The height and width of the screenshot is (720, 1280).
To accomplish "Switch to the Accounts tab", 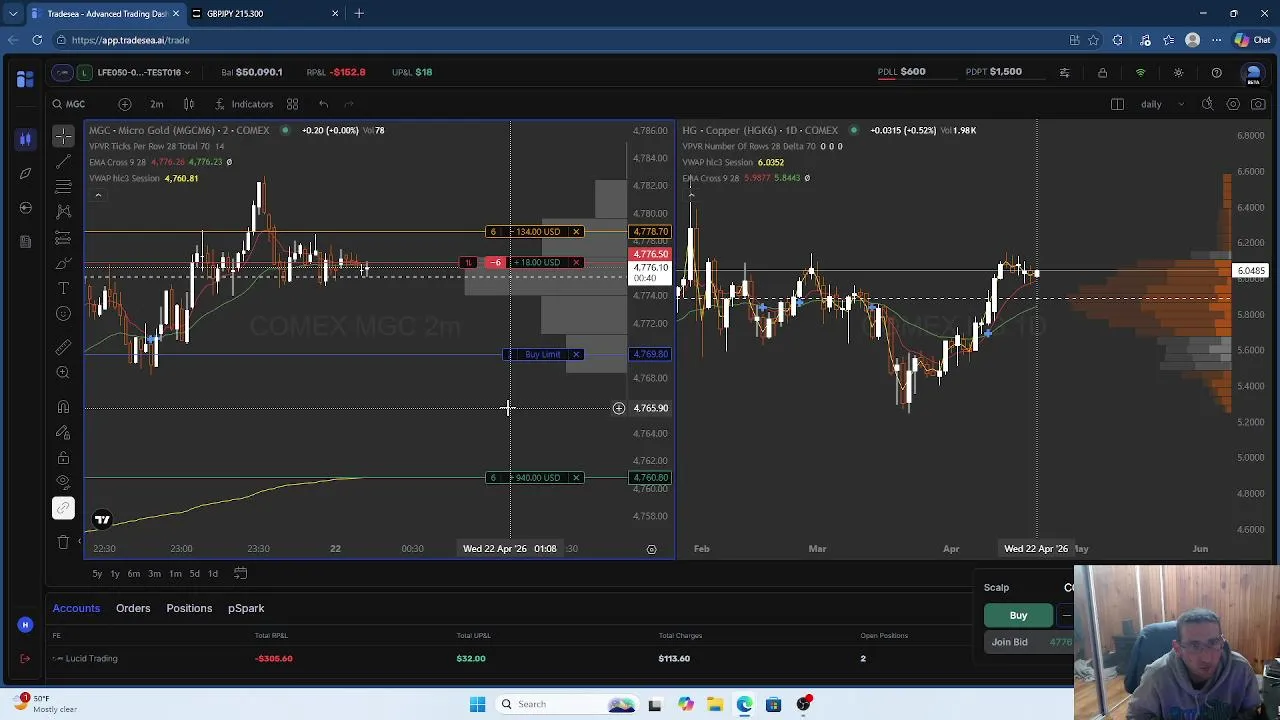I will (76, 608).
